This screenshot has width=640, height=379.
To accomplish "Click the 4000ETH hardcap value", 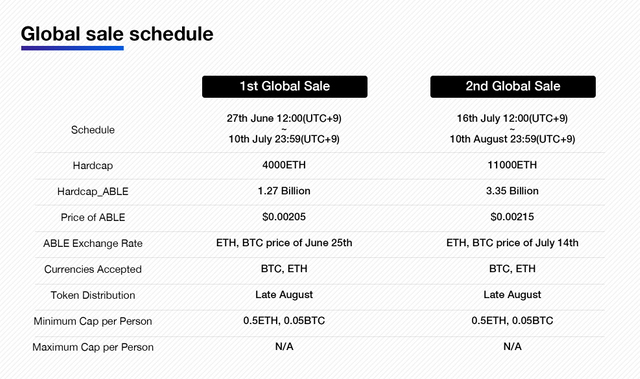I will (284, 165).
